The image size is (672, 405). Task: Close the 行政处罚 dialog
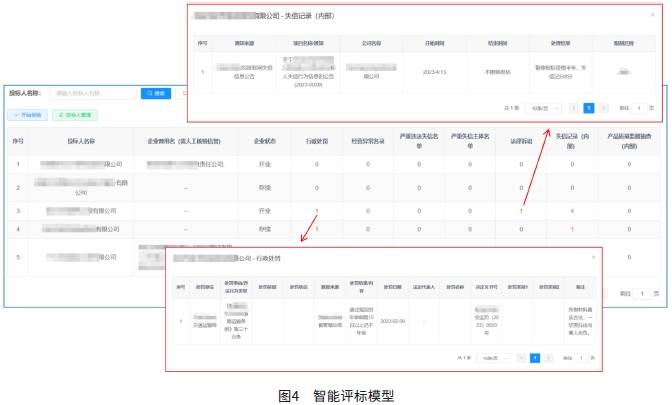click(594, 257)
